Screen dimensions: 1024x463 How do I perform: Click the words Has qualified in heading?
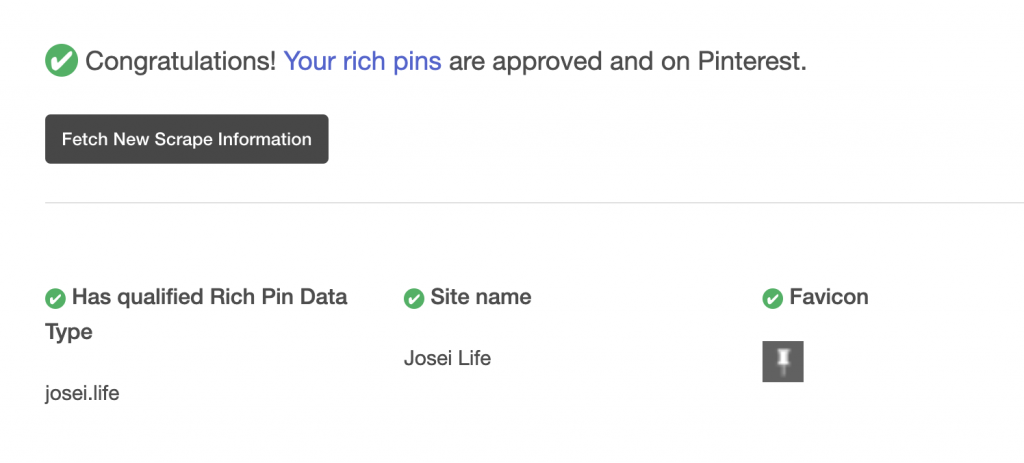coord(138,297)
